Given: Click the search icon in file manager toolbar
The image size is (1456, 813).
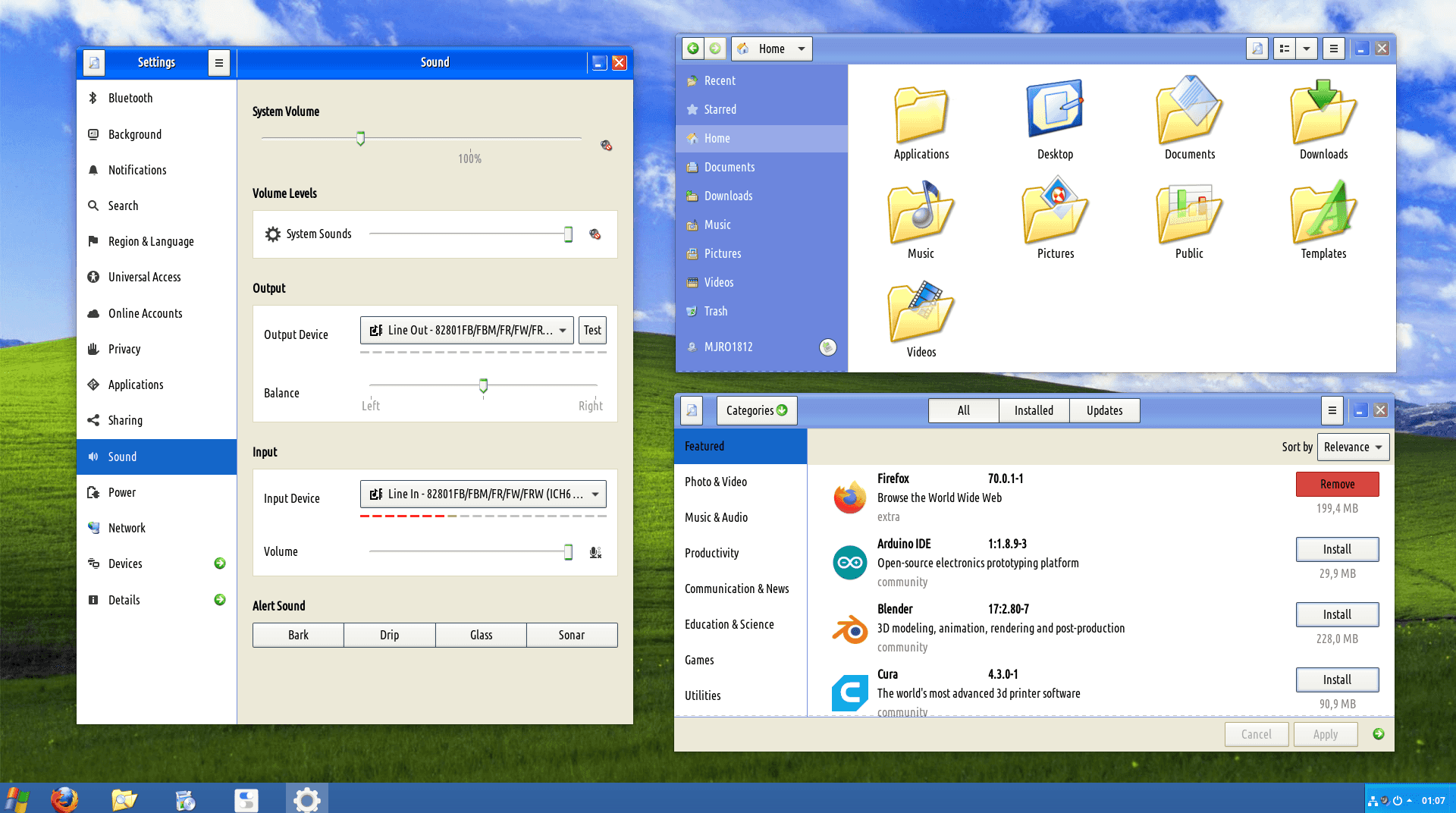Looking at the screenshot, I should click(1257, 49).
